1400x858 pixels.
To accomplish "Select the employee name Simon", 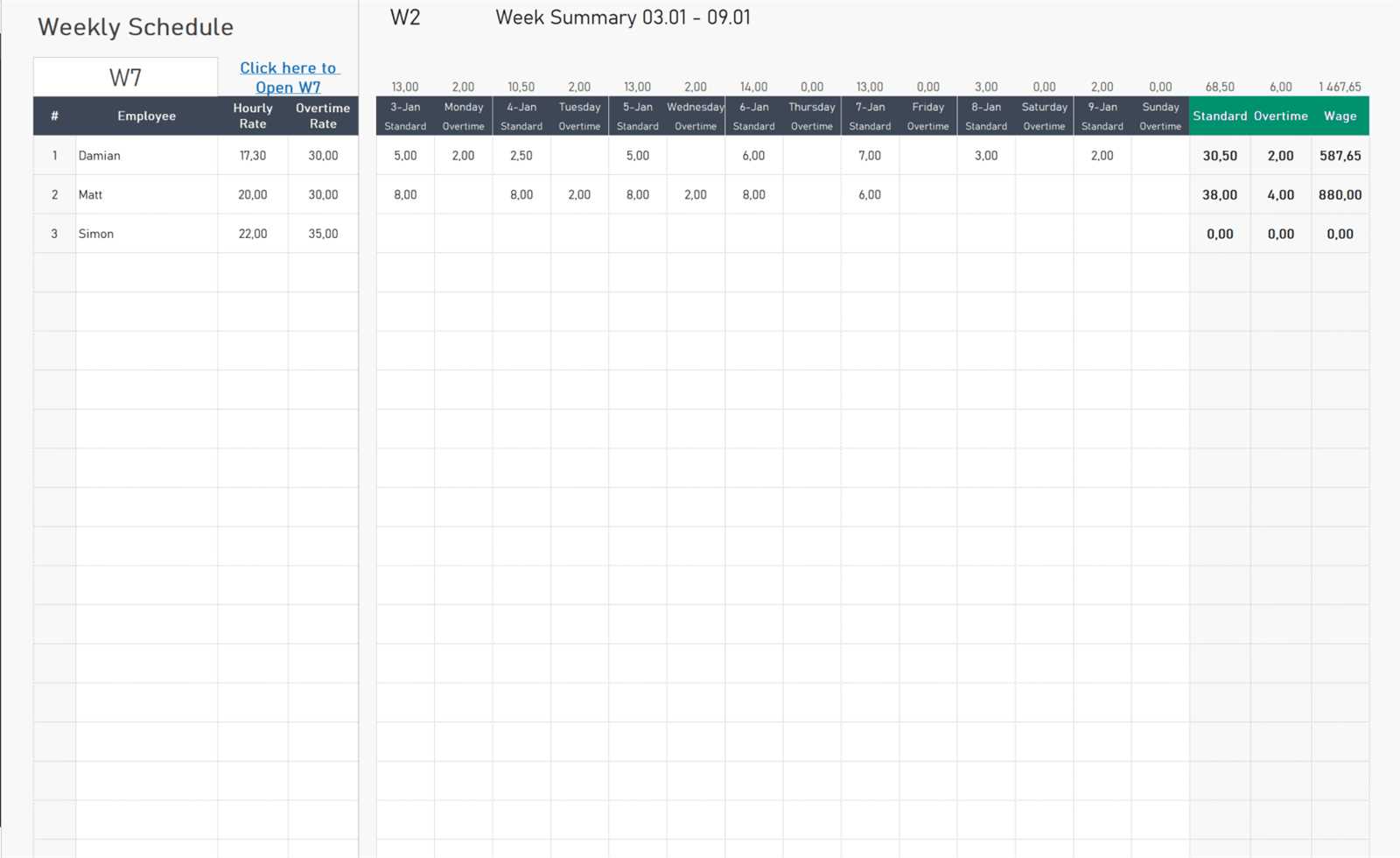I will tap(95, 234).
